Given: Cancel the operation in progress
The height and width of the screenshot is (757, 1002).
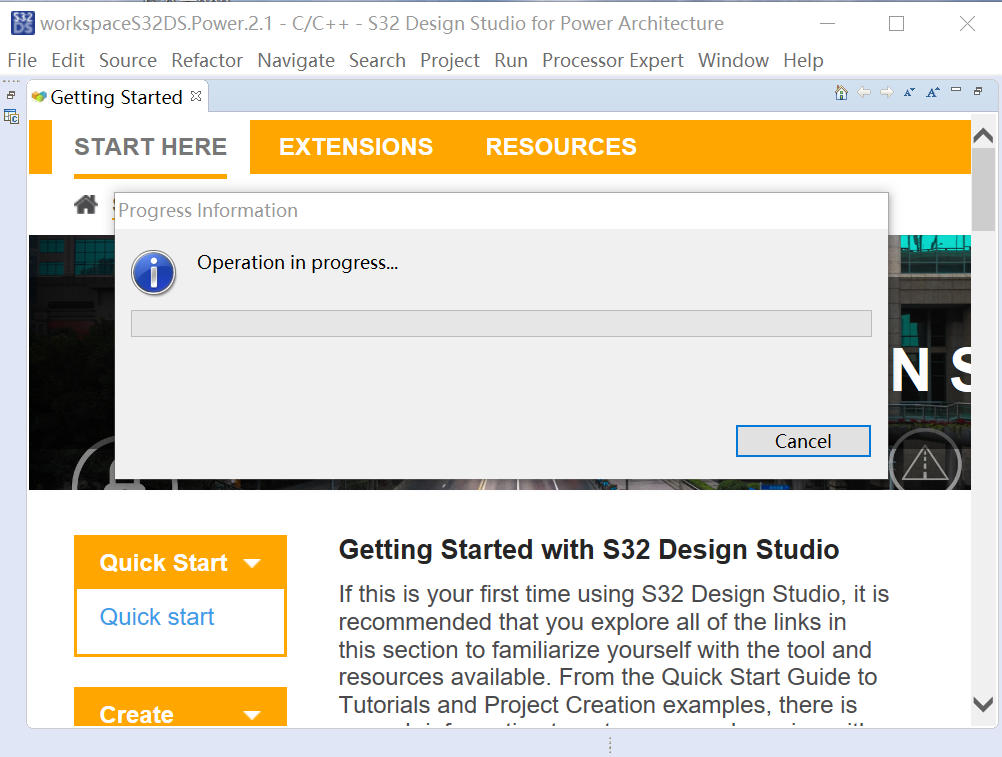Looking at the screenshot, I should pyautogui.click(x=803, y=441).
